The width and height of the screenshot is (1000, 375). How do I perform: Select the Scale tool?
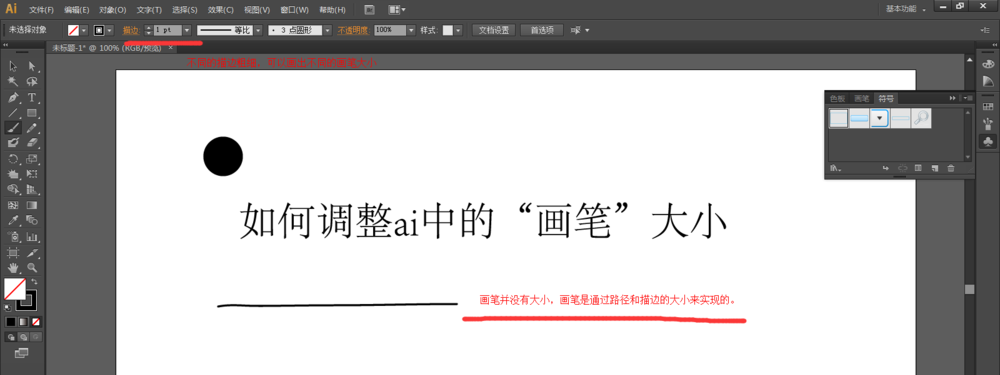(32, 159)
